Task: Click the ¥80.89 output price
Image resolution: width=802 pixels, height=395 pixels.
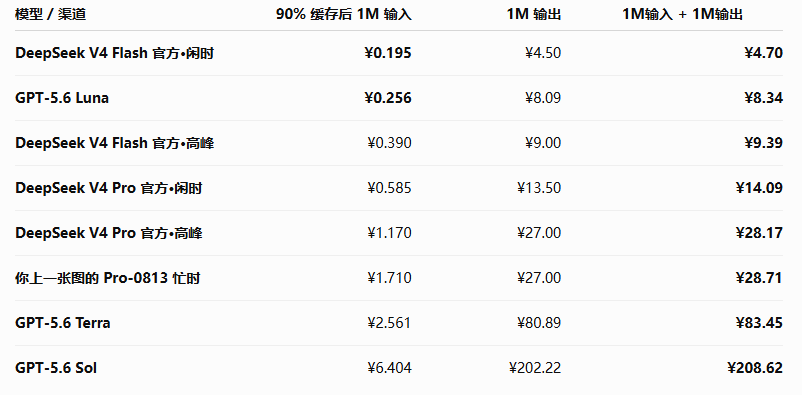Action: 539,323
